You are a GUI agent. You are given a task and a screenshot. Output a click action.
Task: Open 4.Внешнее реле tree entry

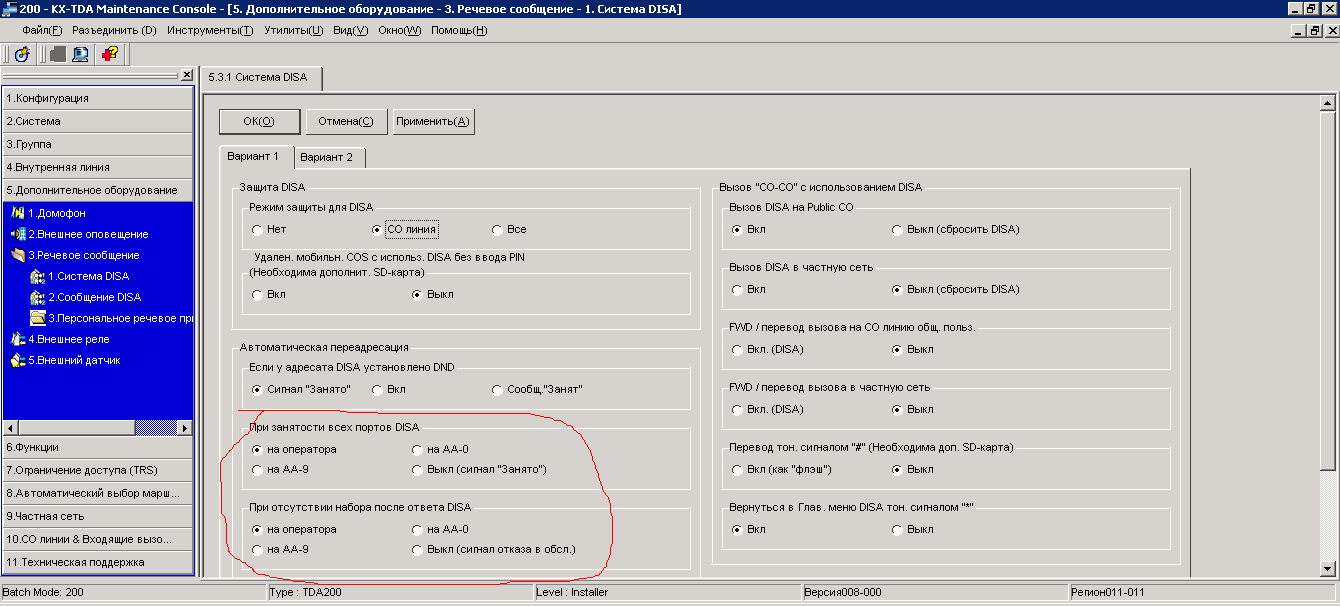coord(69,339)
